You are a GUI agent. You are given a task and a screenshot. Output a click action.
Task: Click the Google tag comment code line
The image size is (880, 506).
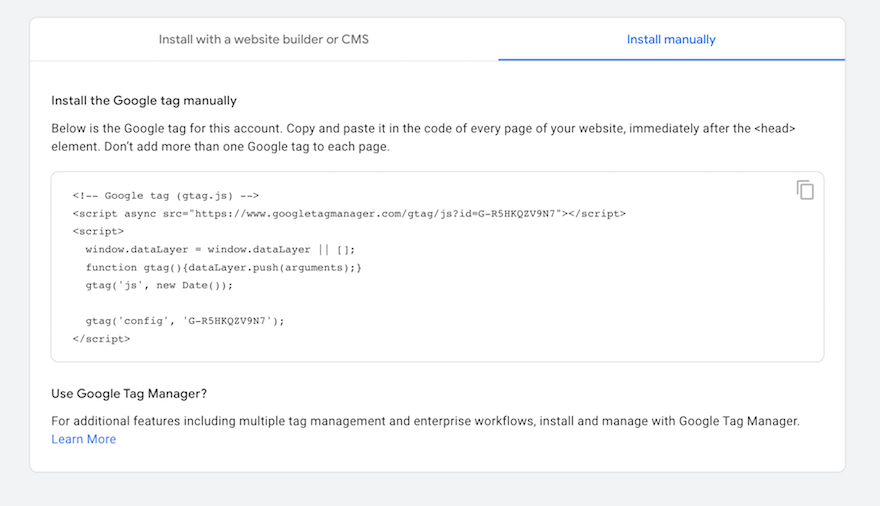click(x=166, y=196)
